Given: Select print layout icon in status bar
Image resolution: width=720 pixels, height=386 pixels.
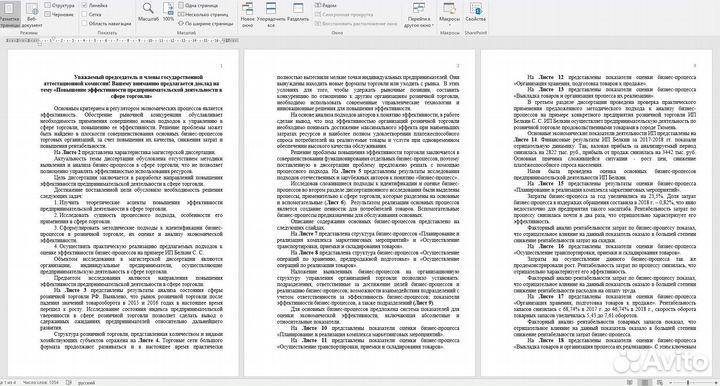Looking at the screenshot, I should 645,382.
